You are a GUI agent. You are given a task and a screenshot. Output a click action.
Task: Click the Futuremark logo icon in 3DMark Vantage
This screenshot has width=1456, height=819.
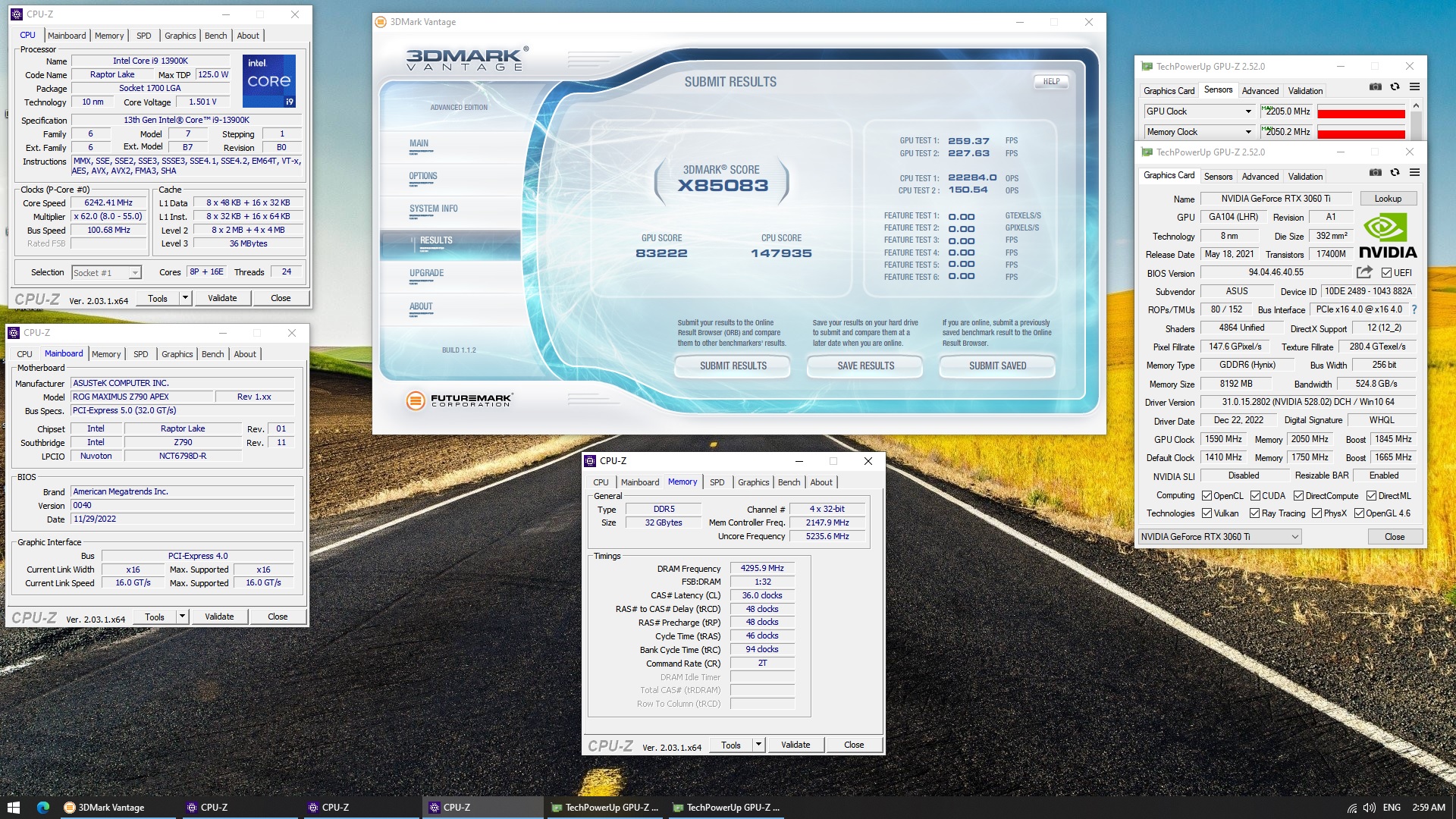[415, 400]
